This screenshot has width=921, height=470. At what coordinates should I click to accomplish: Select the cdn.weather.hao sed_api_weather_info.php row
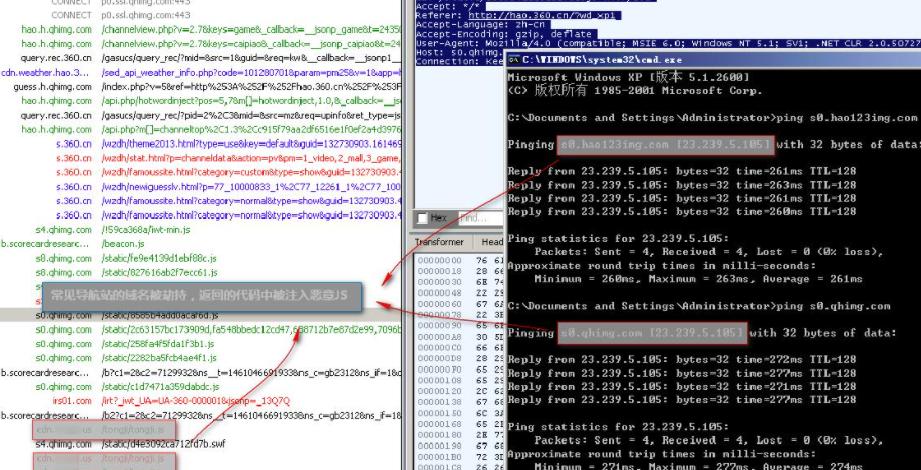tap(201, 72)
